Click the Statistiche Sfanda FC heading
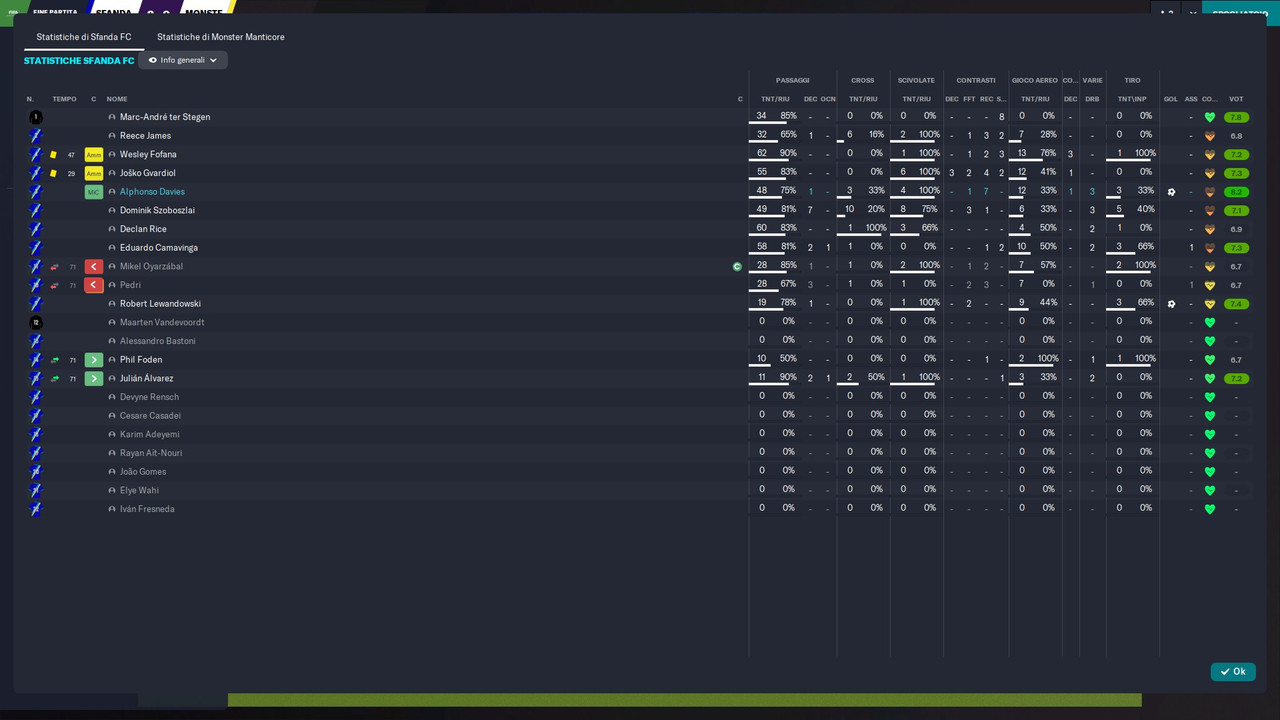Screen dimensions: 1280x720 tap(79, 61)
